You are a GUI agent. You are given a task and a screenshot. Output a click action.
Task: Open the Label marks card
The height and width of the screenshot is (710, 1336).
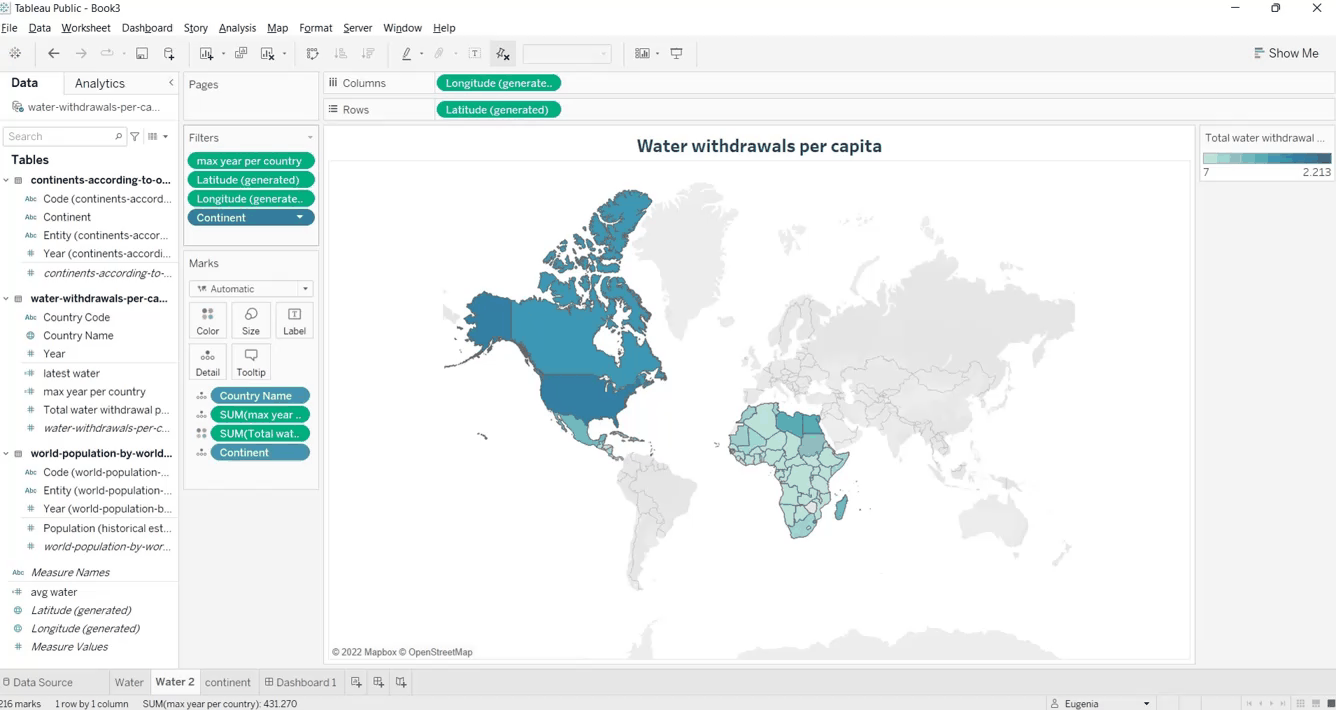coord(294,321)
